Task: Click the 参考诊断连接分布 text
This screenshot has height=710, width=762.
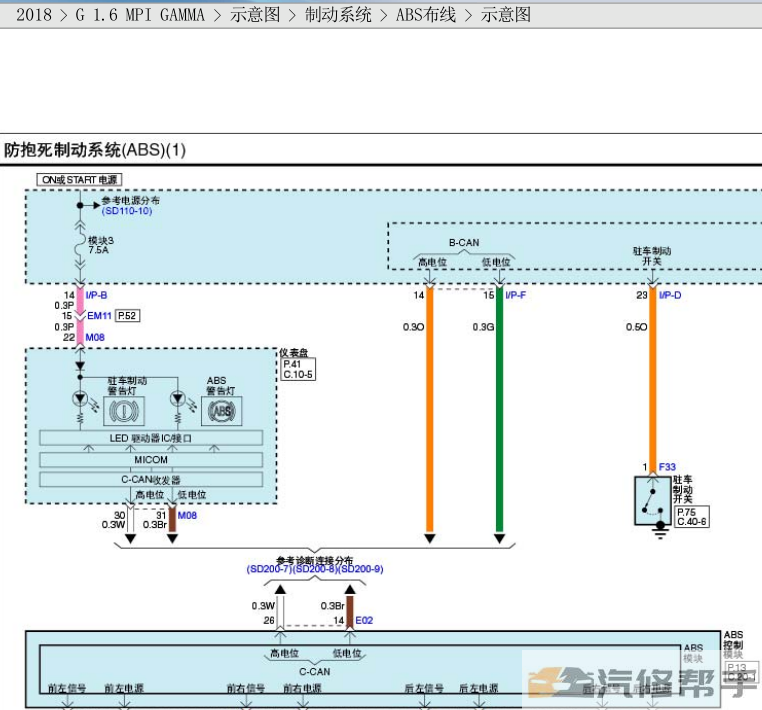Action: click(x=315, y=560)
